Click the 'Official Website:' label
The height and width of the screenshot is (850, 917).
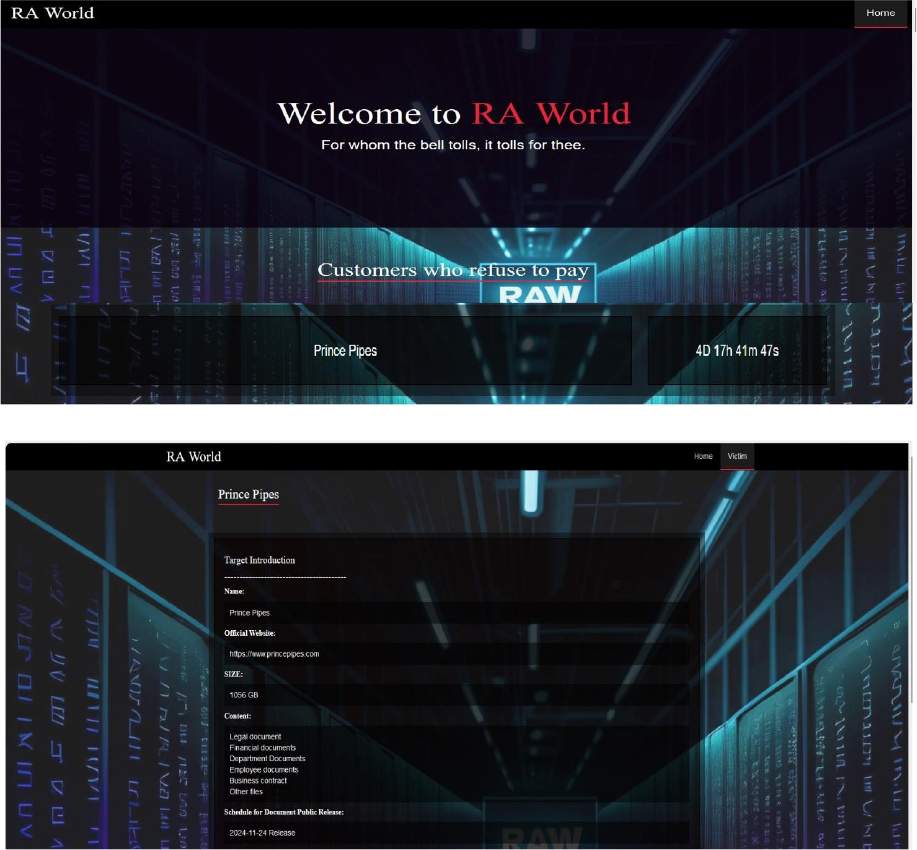pyautogui.click(x=250, y=633)
